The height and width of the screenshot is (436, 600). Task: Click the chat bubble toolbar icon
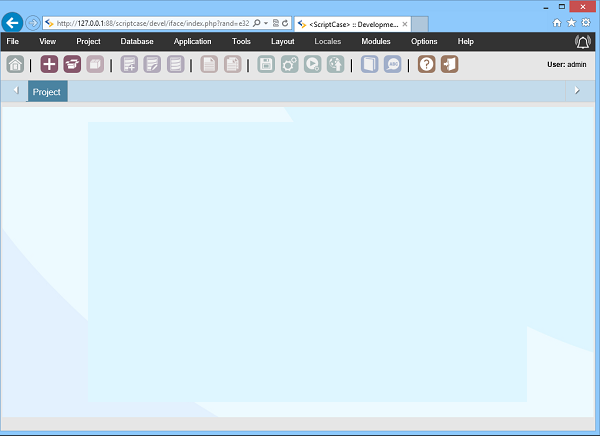click(x=393, y=64)
